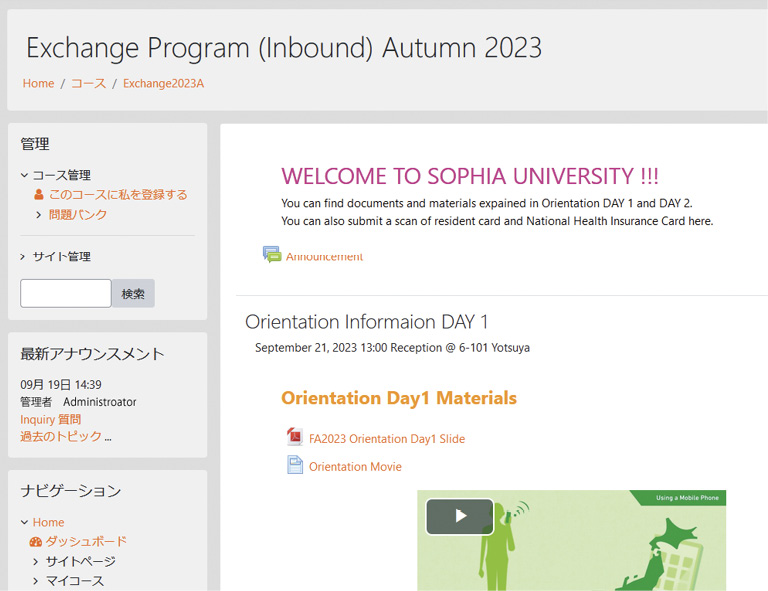This screenshot has height=591, width=768.
Task: Click the page icon beside Orientation Movie
Action: pyautogui.click(x=294, y=465)
